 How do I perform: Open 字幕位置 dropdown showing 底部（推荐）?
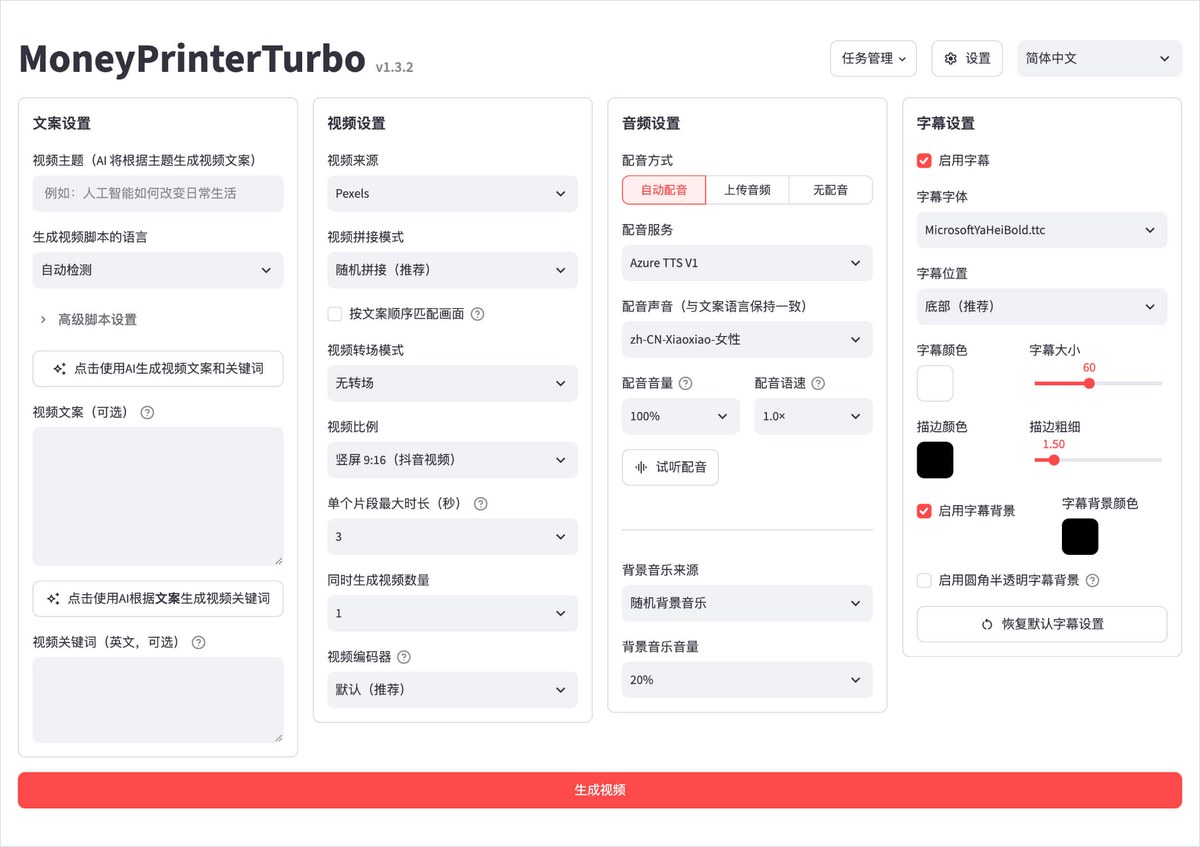1042,307
